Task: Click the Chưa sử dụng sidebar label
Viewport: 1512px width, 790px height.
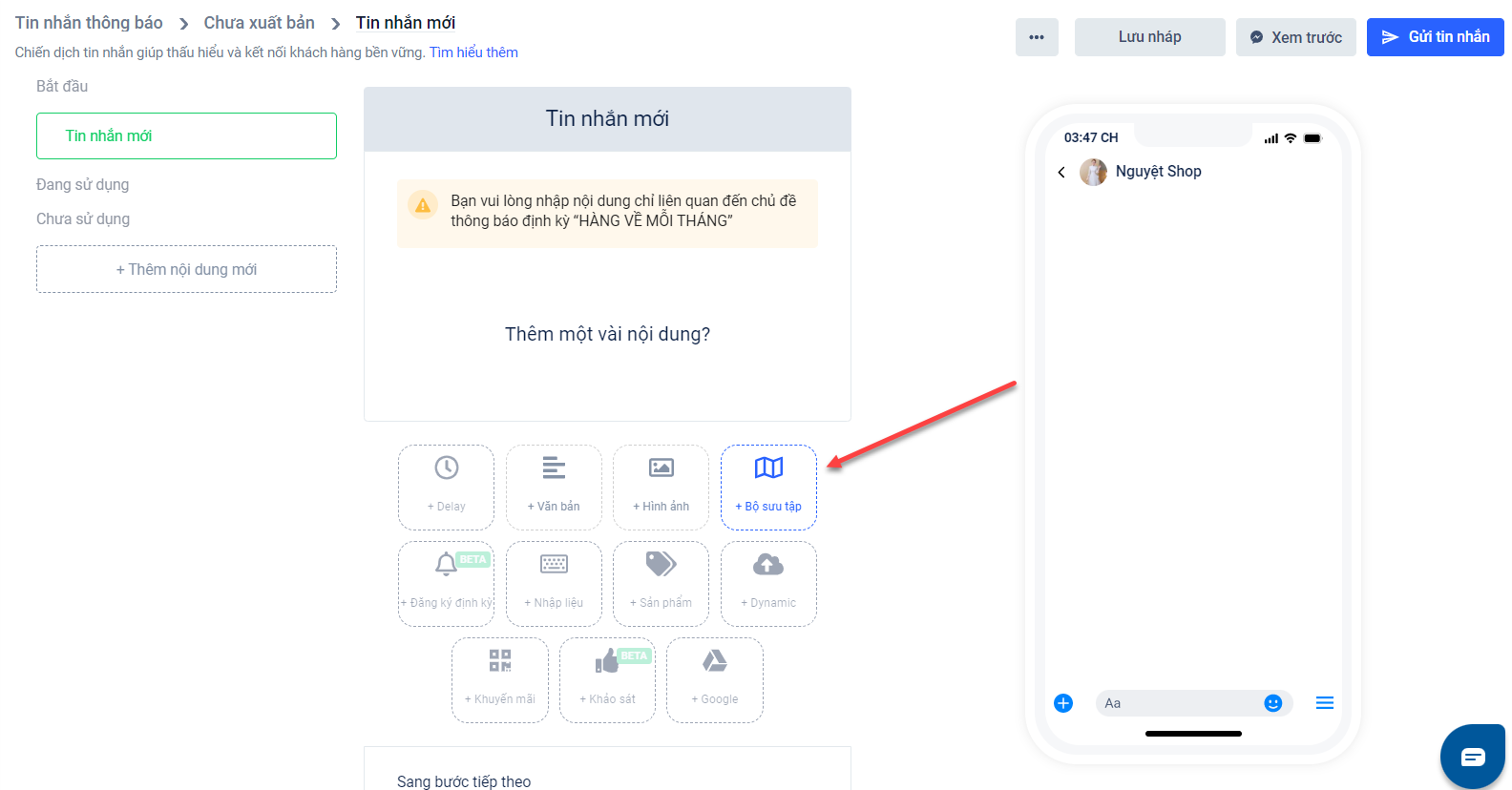Action: point(83,218)
